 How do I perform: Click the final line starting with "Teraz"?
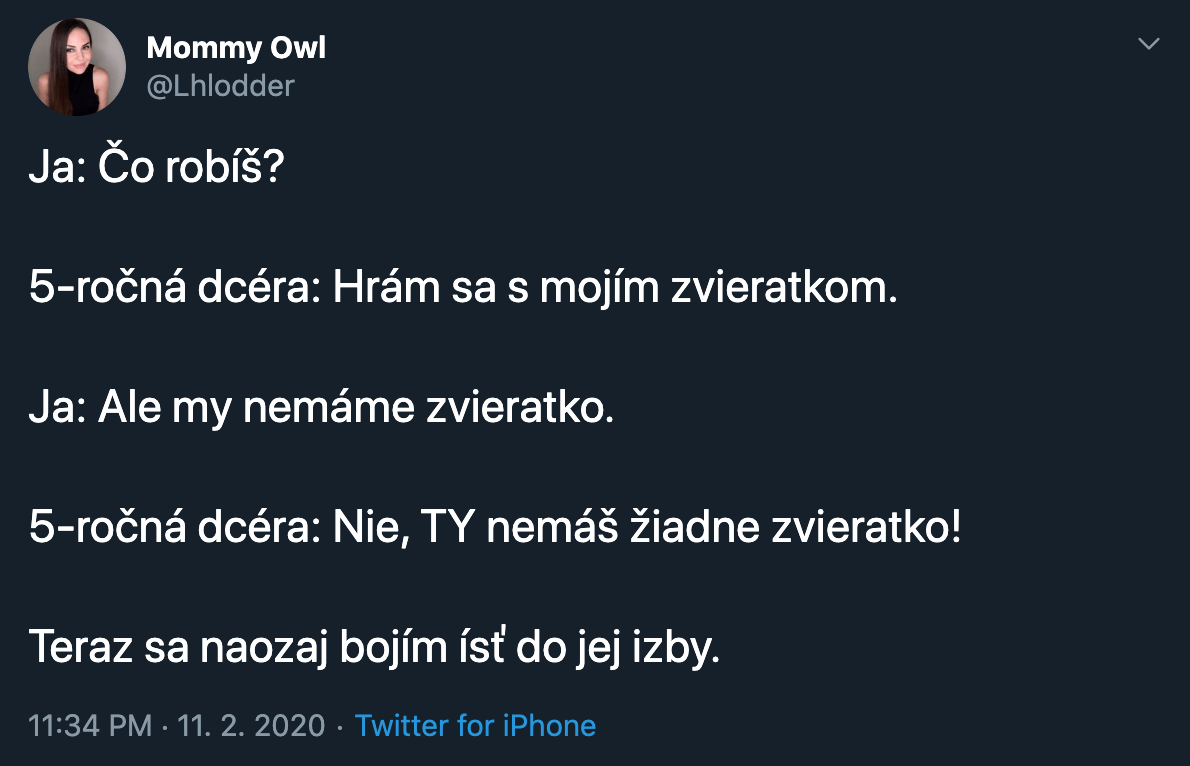(x=374, y=649)
